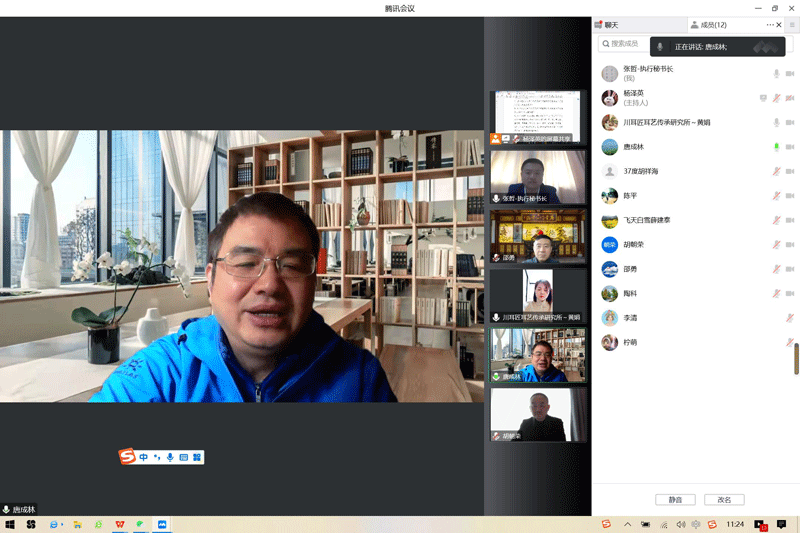Click Tencent Meeting icon in taskbar

(x=161, y=524)
